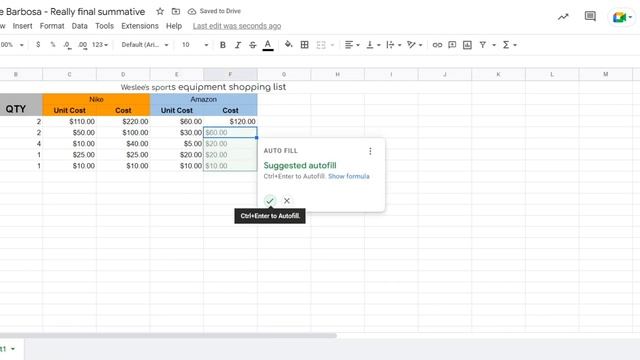Open Last edit was seconds ago link
Screen dimensions: 640x360
(x=237, y=26)
